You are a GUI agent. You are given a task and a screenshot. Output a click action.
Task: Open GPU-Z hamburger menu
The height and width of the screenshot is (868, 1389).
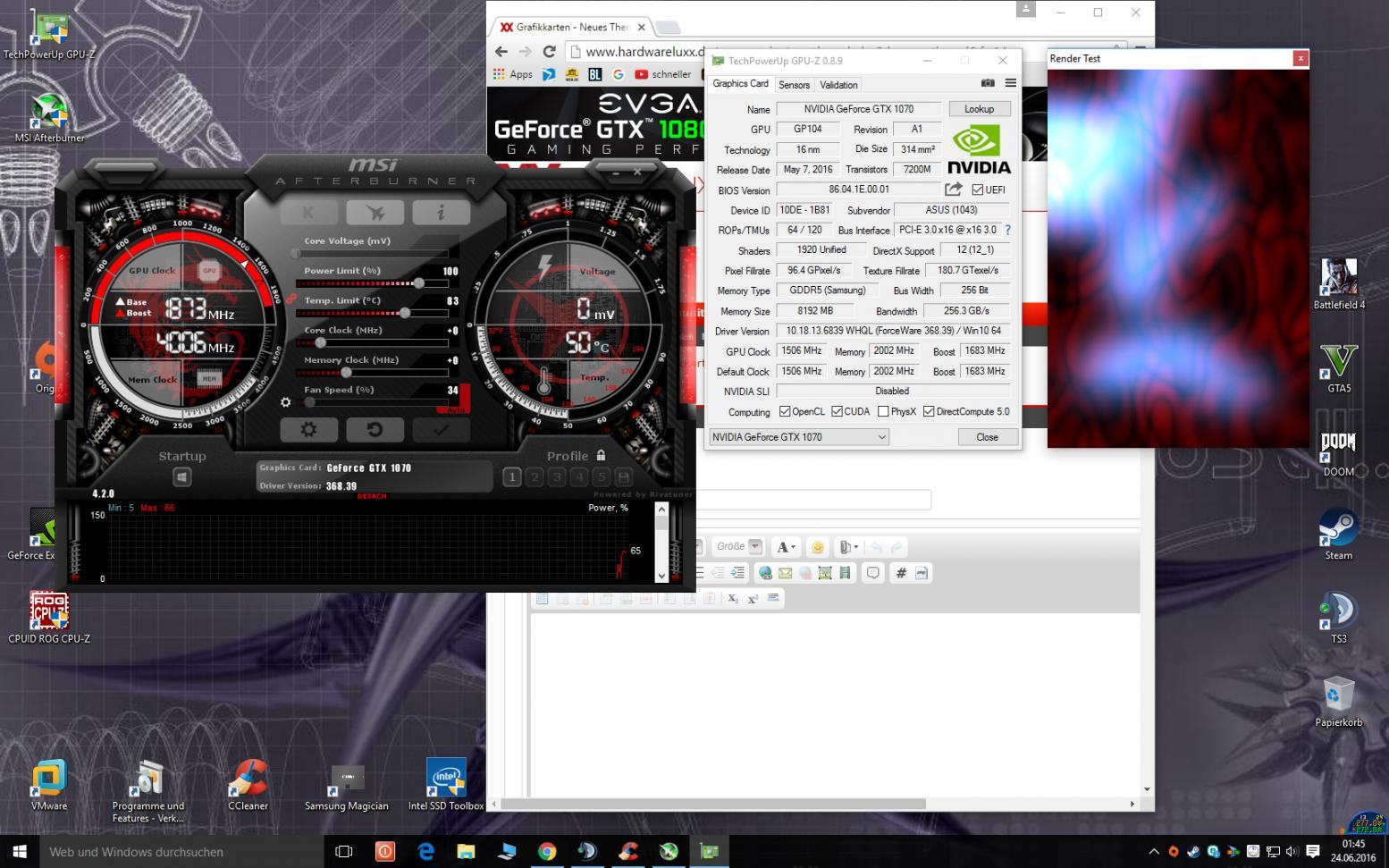coord(1011,83)
